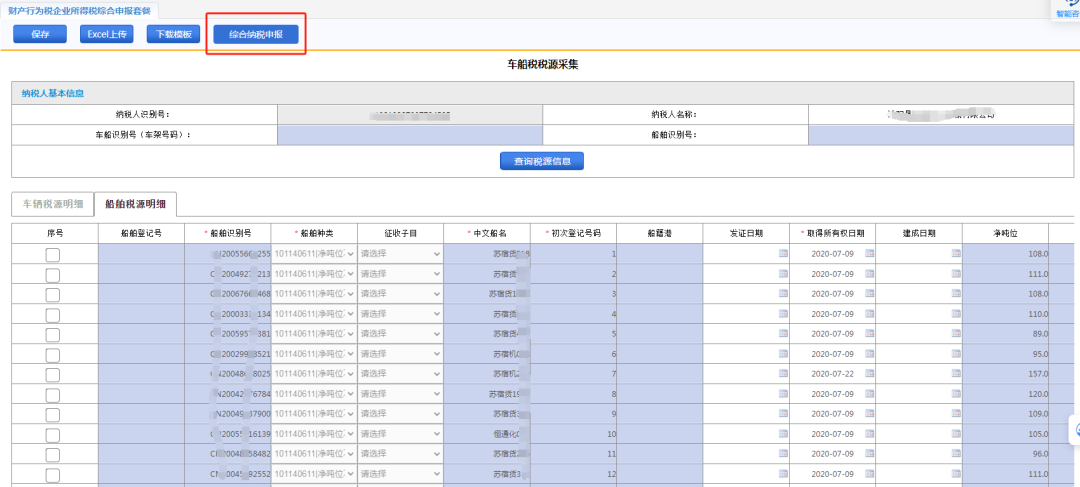Image resolution: width=1080 pixels, height=487 pixels.
Task: Open 建成日期 calendar icon in row 5
Action: pos(956,334)
